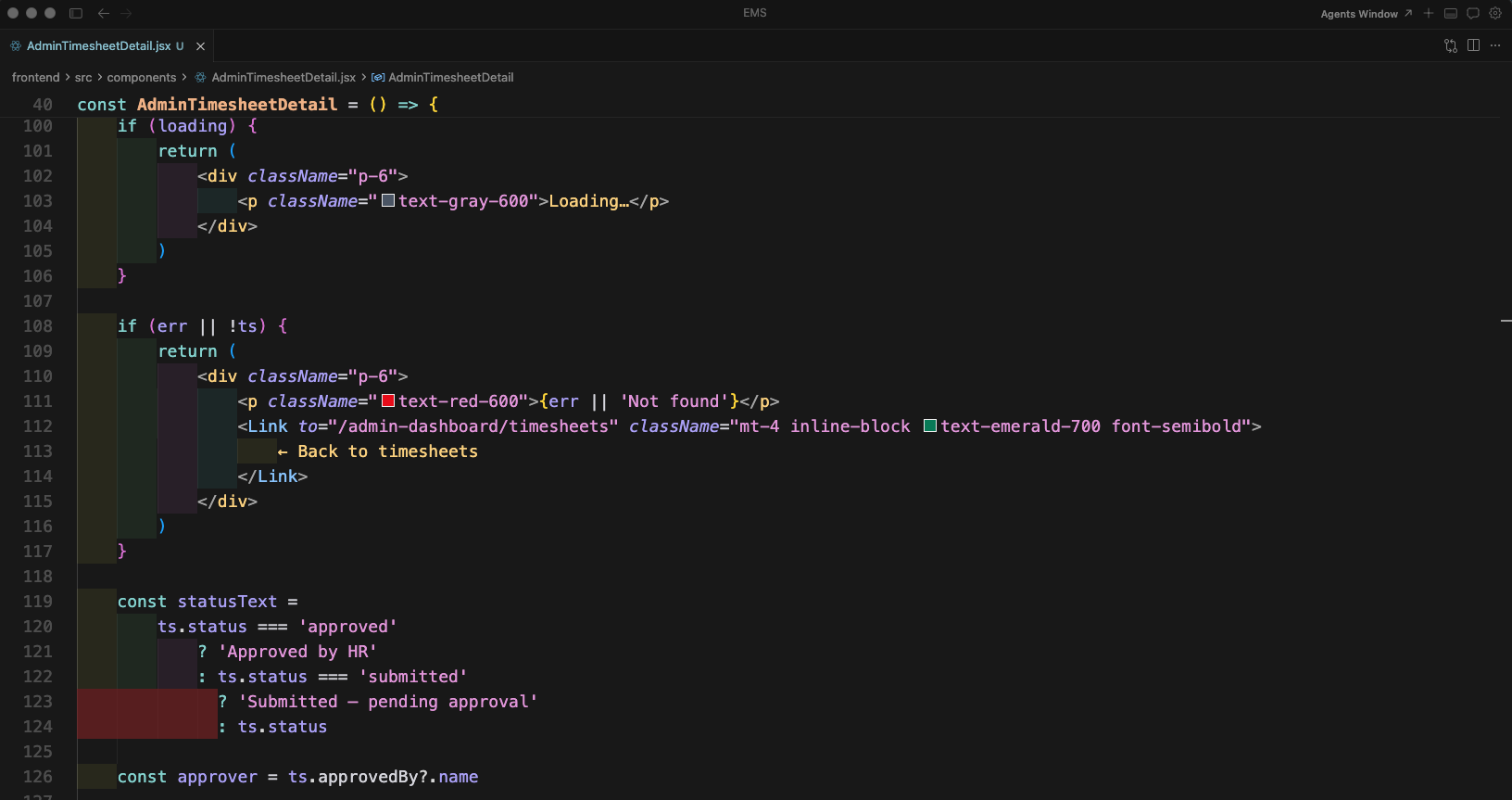This screenshot has height=800, width=1512.
Task: Close the AdminTimesheetDetail.jsx tab
Action: point(200,46)
